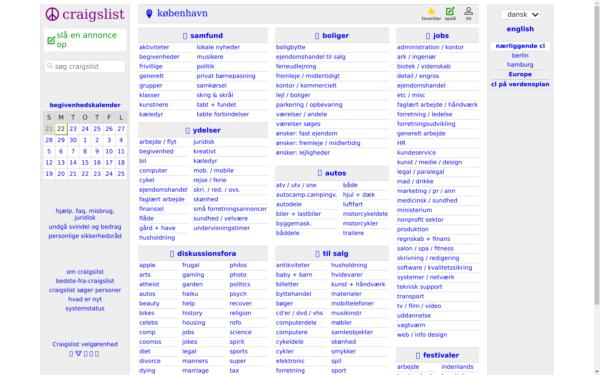The image size is (600, 375).
Task: Open smykker under til salg
Action: click(343, 352)
